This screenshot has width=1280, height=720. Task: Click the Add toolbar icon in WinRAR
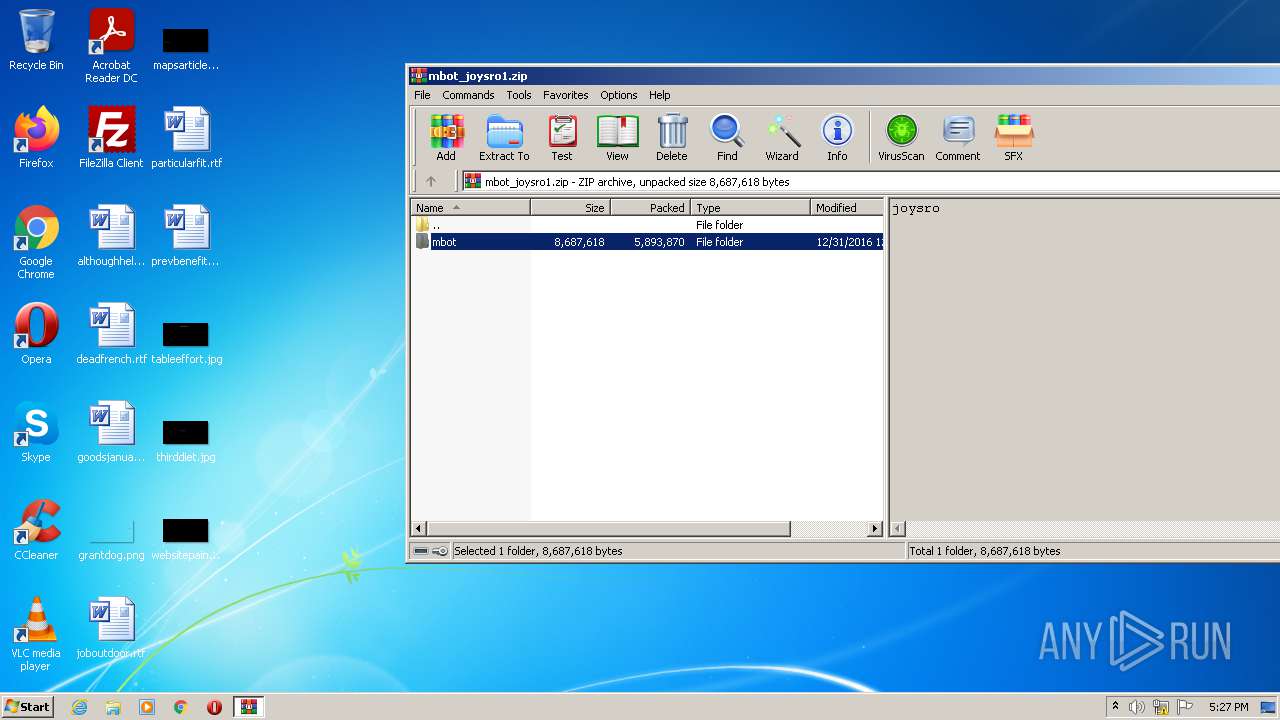[x=446, y=138]
